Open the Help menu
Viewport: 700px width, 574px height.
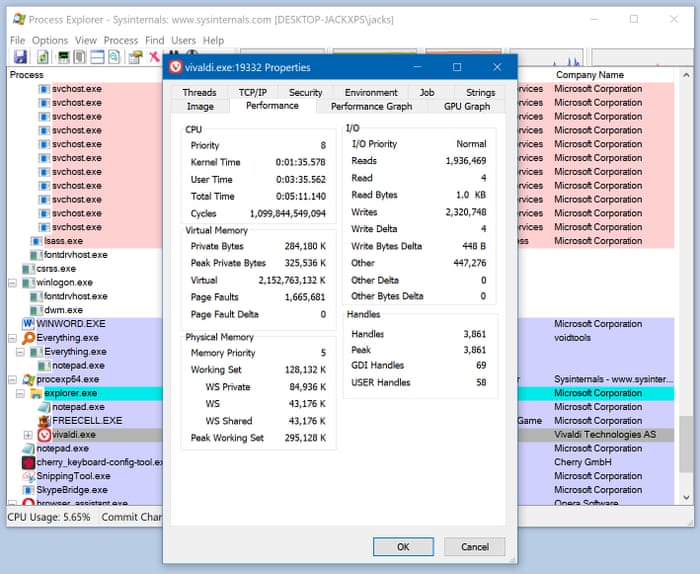pos(213,40)
